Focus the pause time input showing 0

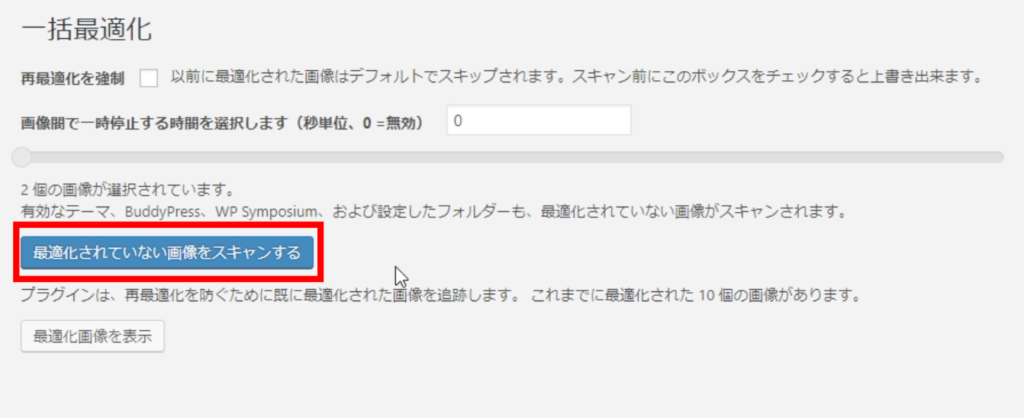[539, 120]
